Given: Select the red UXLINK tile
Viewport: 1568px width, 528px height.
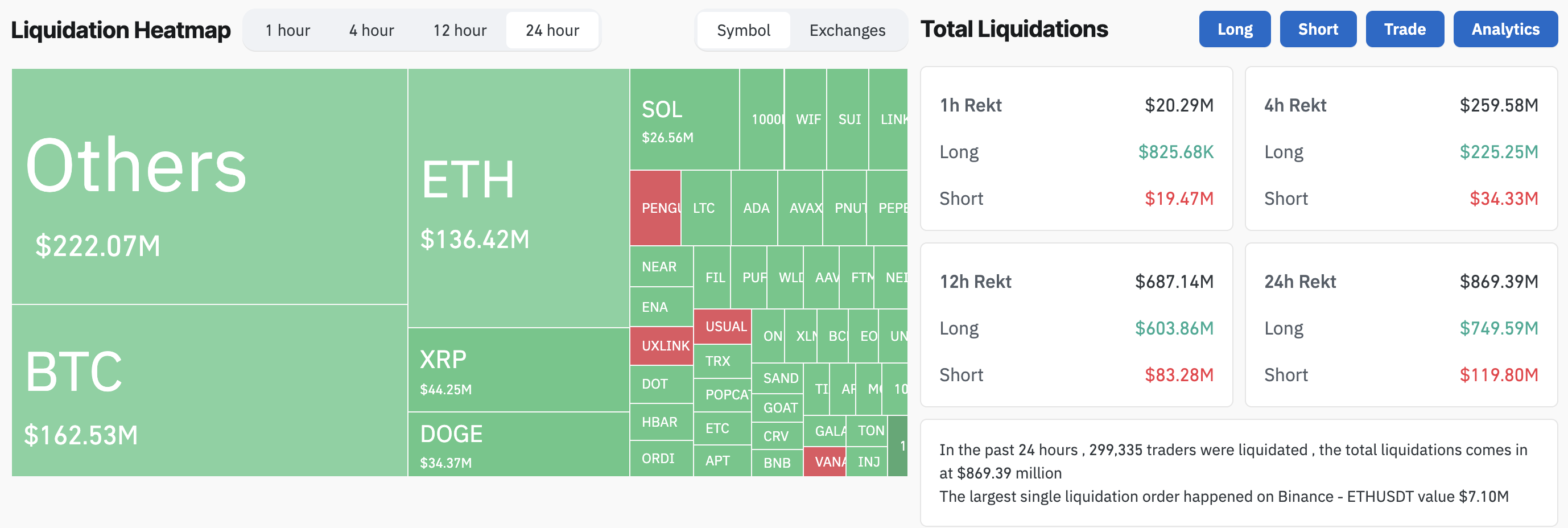Looking at the screenshot, I should 661,345.
